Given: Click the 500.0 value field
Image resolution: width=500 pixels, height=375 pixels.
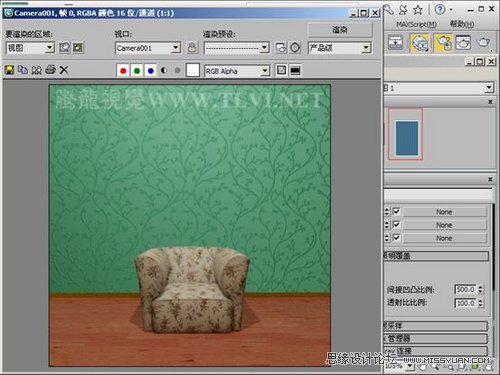Looking at the screenshot, I should tap(465, 289).
